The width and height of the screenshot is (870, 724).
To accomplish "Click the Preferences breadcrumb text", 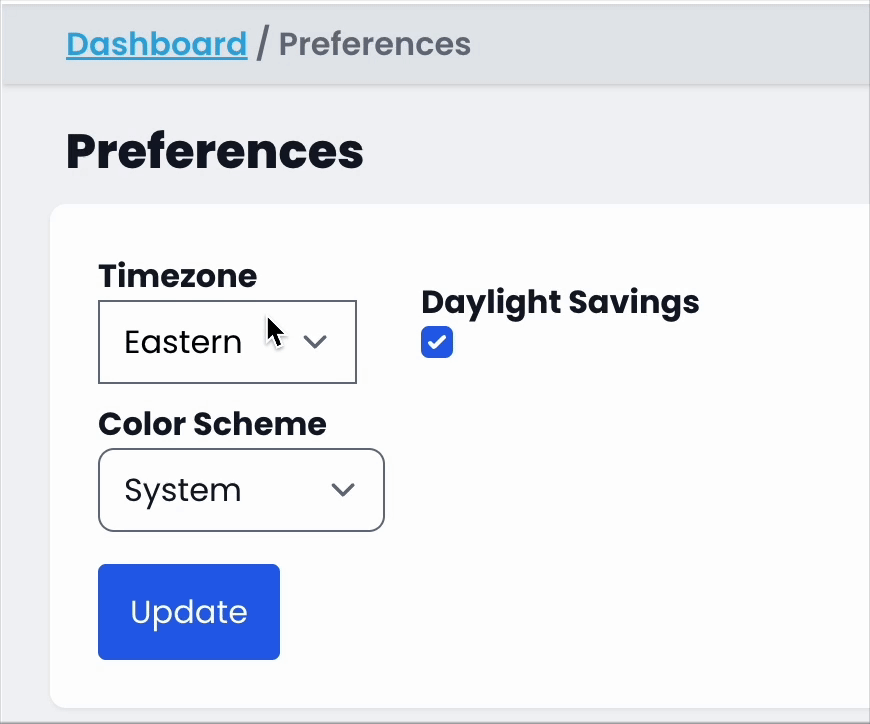I will click(x=374, y=44).
